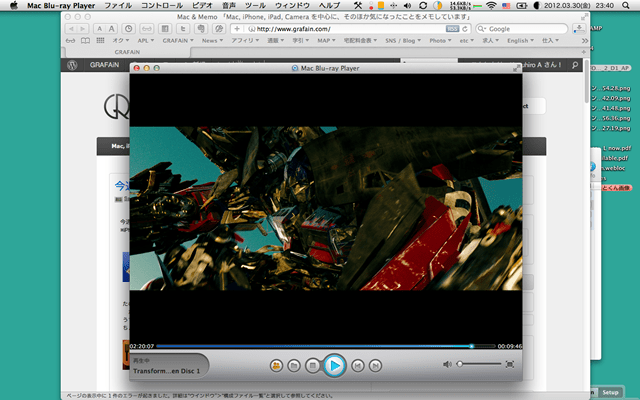Expand the MAP bookmarks dropdown

[326, 40]
